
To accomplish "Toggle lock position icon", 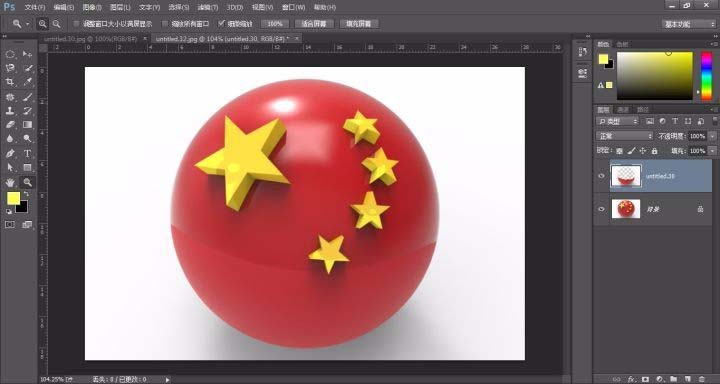I will coord(643,151).
